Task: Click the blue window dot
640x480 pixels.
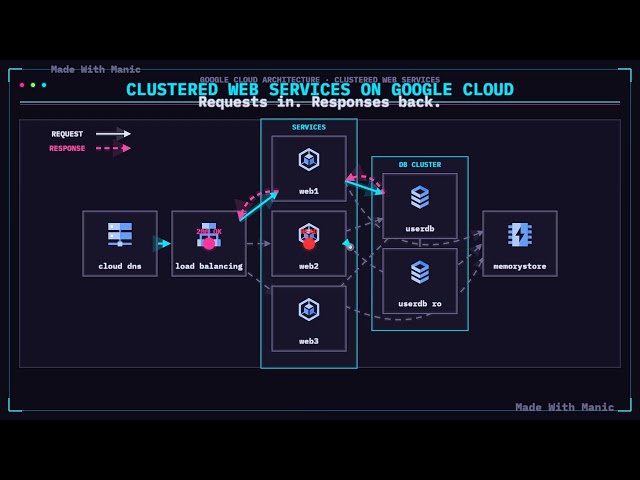Action: [44, 85]
